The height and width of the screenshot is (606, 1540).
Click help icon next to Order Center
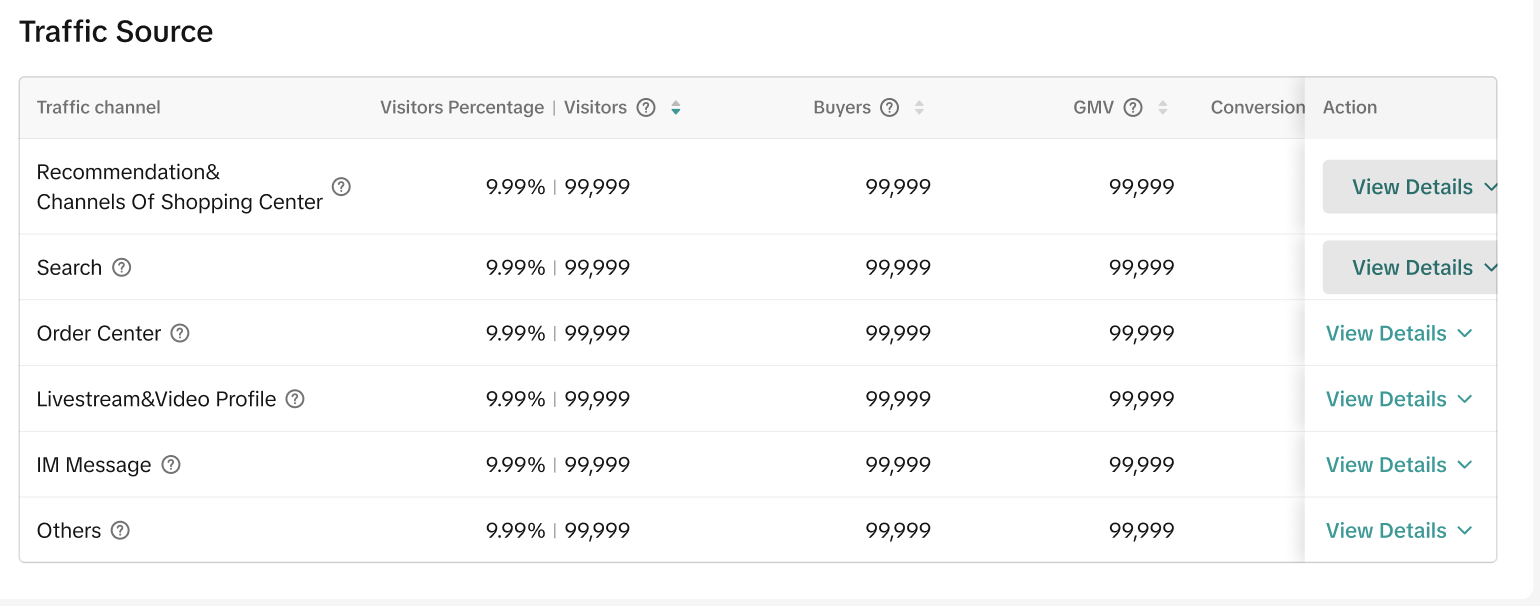[x=180, y=334]
